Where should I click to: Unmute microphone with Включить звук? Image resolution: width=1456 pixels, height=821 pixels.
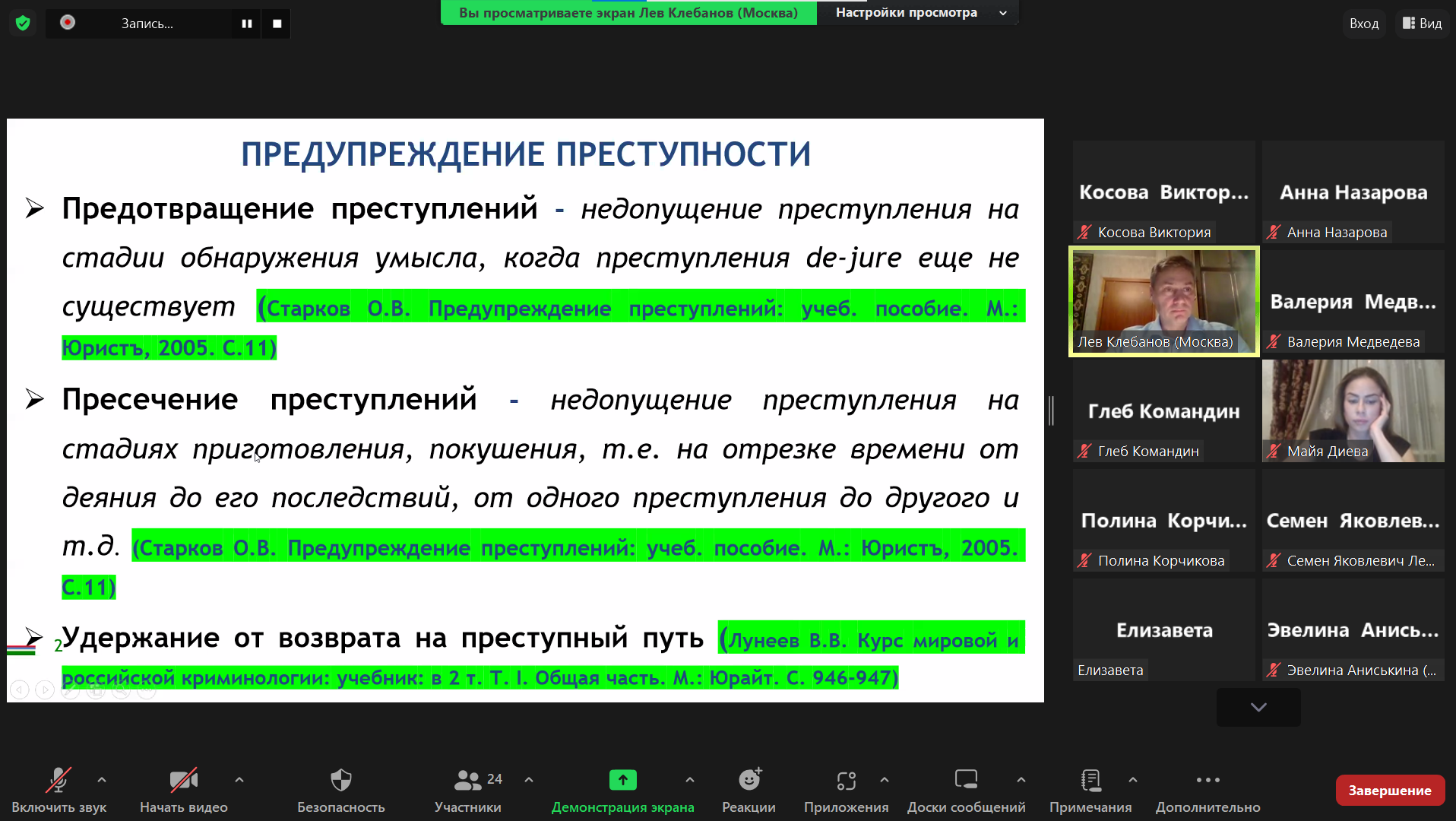tap(59, 791)
